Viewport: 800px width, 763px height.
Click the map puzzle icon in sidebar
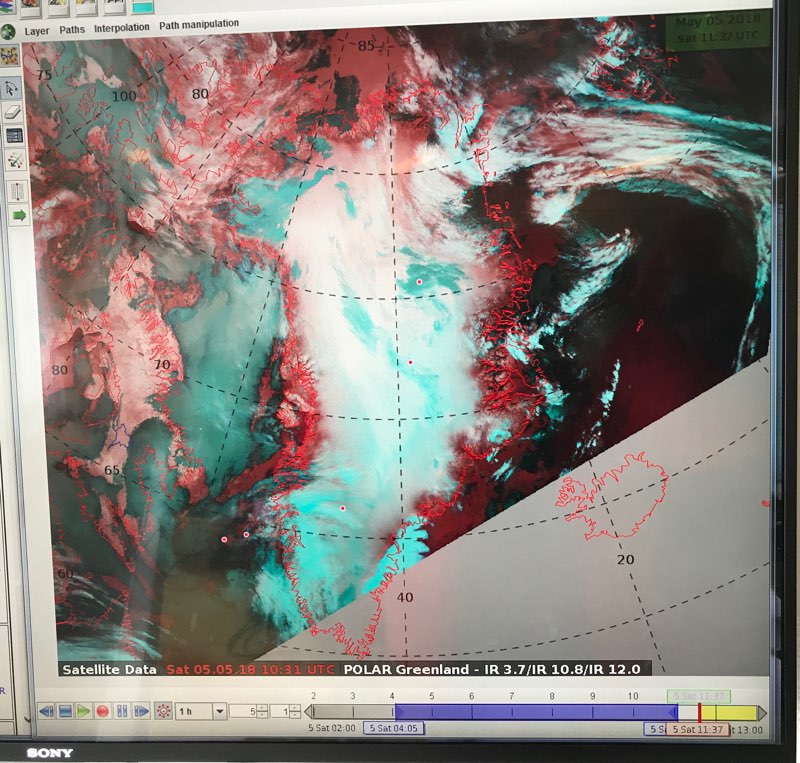(x=9, y=56)
